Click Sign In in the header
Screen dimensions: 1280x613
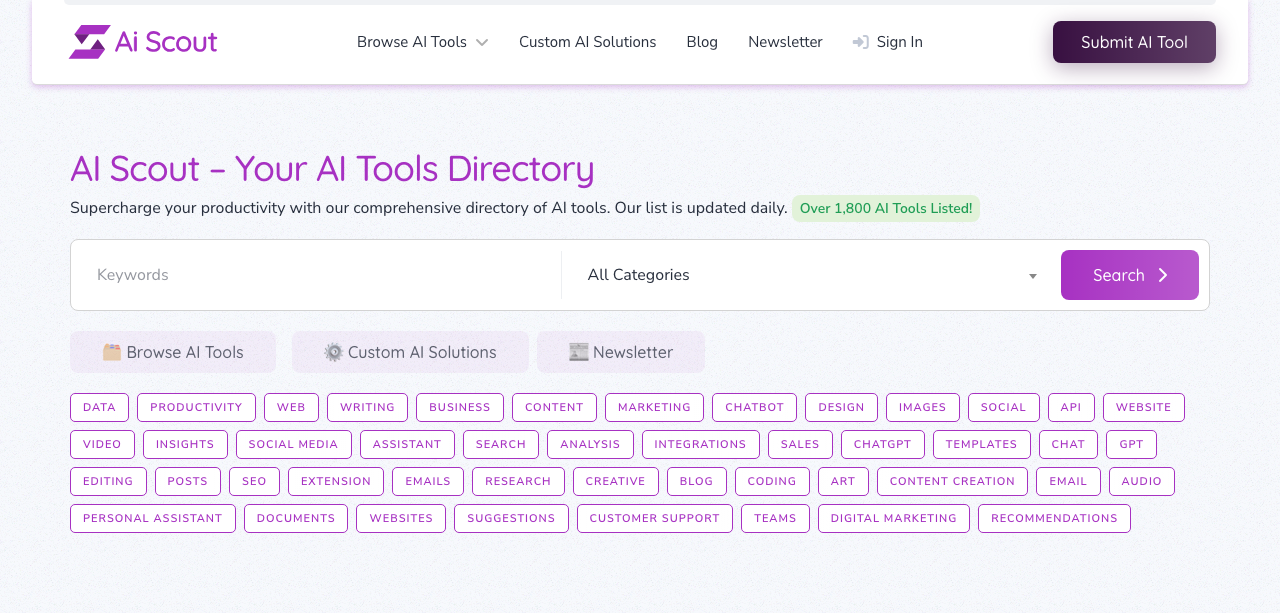[888, 42]
